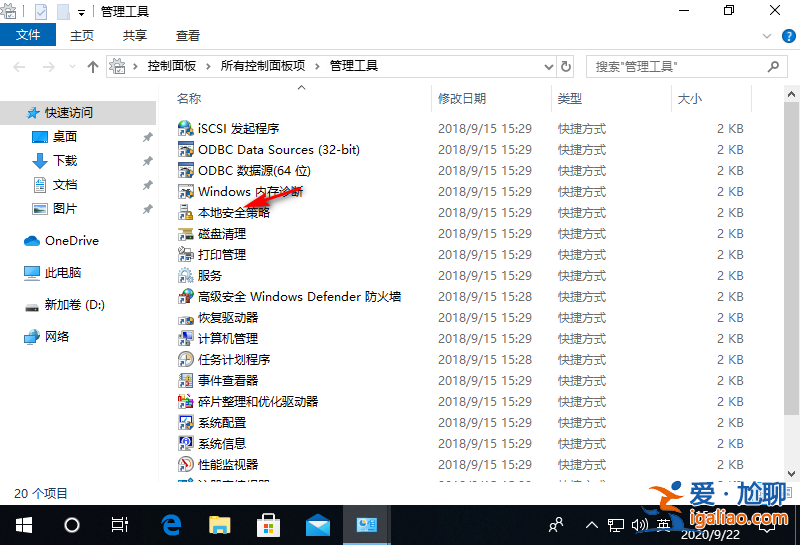Select 服务 gear icon
Viewport: 800px width, 545px height.
tap(185, 276)
